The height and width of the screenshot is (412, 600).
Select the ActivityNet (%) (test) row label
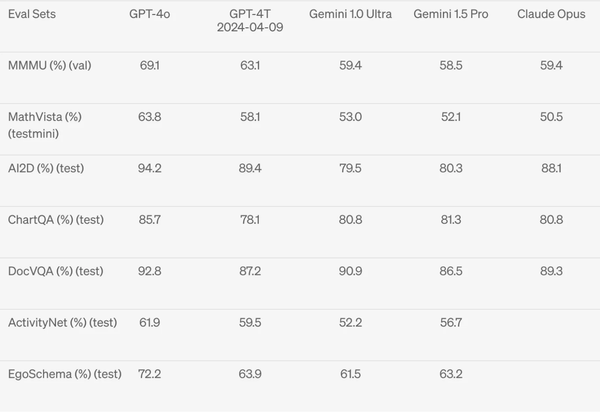click(62, 322)
